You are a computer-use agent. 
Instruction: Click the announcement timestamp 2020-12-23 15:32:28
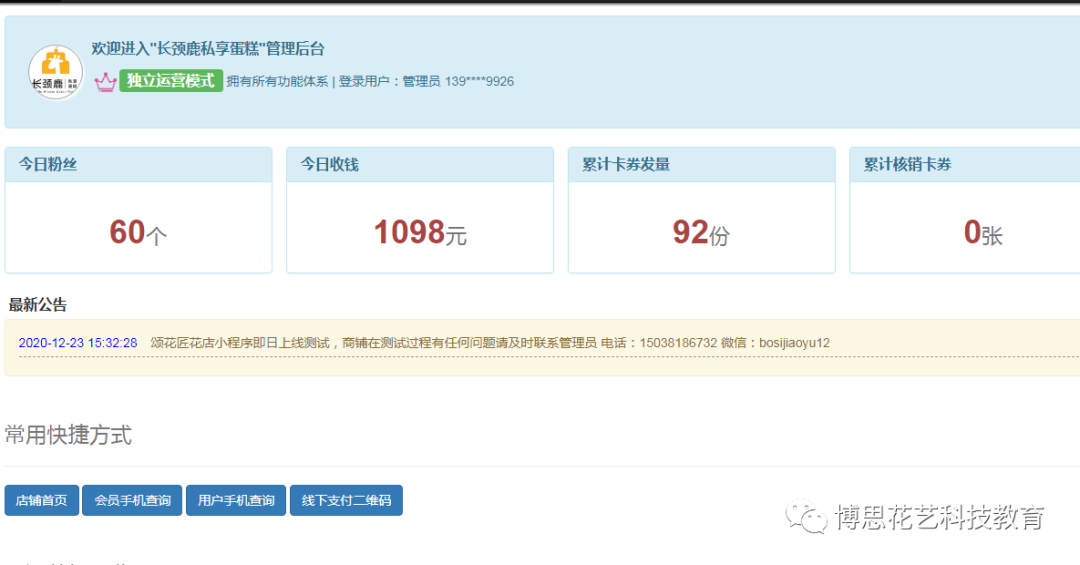78,343
